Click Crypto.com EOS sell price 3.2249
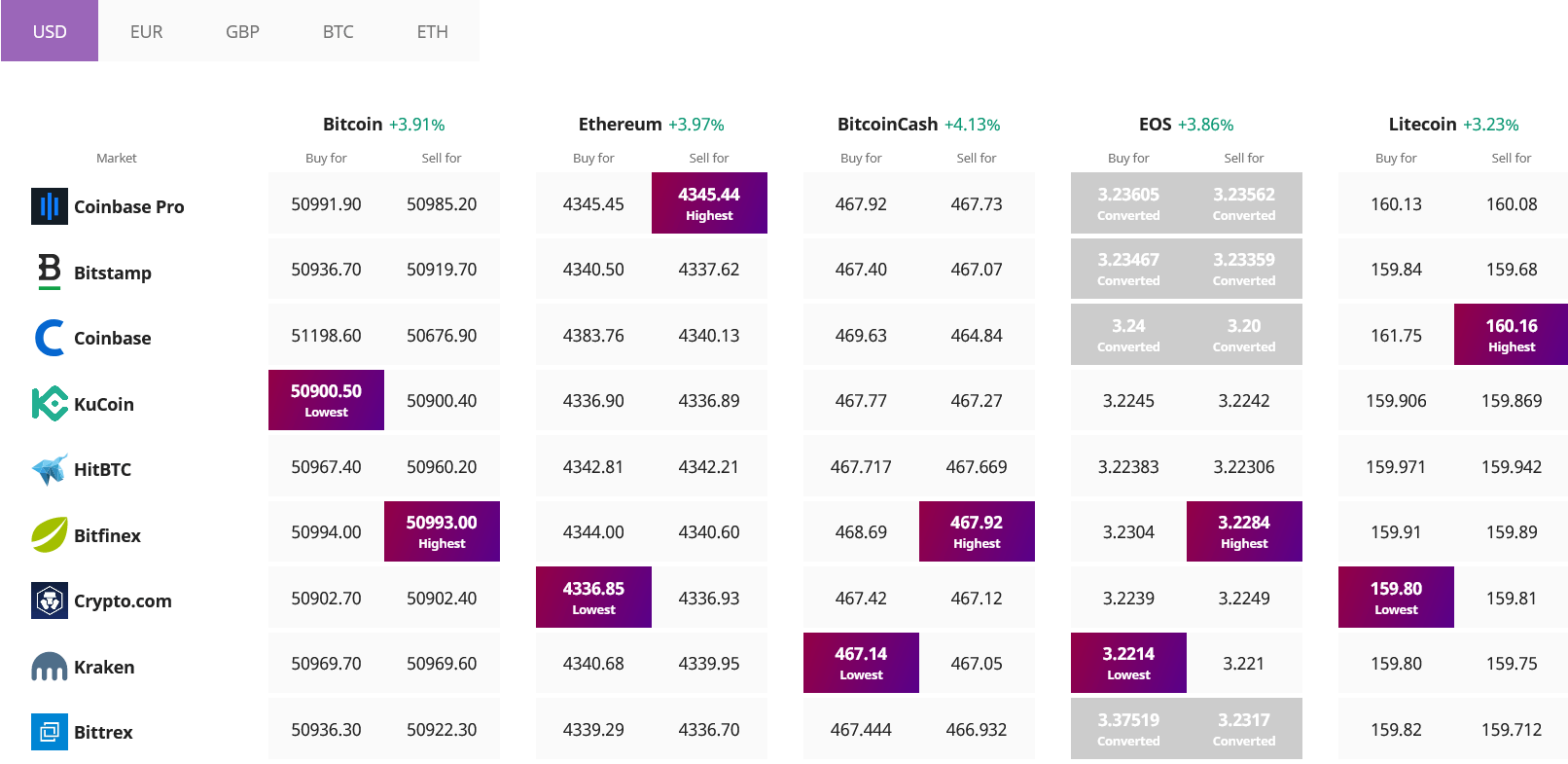The height and width of the screenshot is (764, 1568). (x=1244, y=599)
